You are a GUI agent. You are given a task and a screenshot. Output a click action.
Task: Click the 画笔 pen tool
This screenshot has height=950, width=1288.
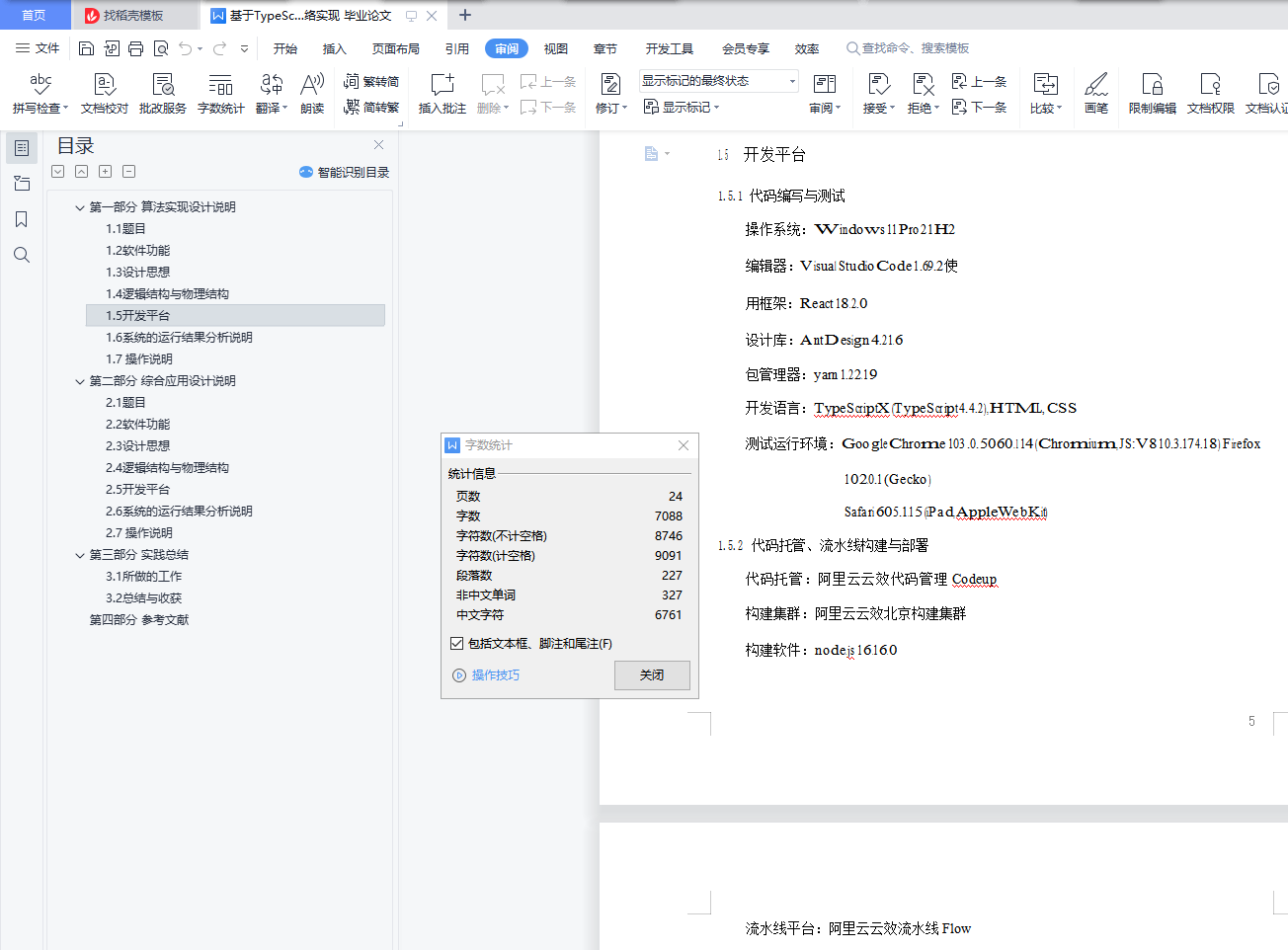(x=1096, y=94)
